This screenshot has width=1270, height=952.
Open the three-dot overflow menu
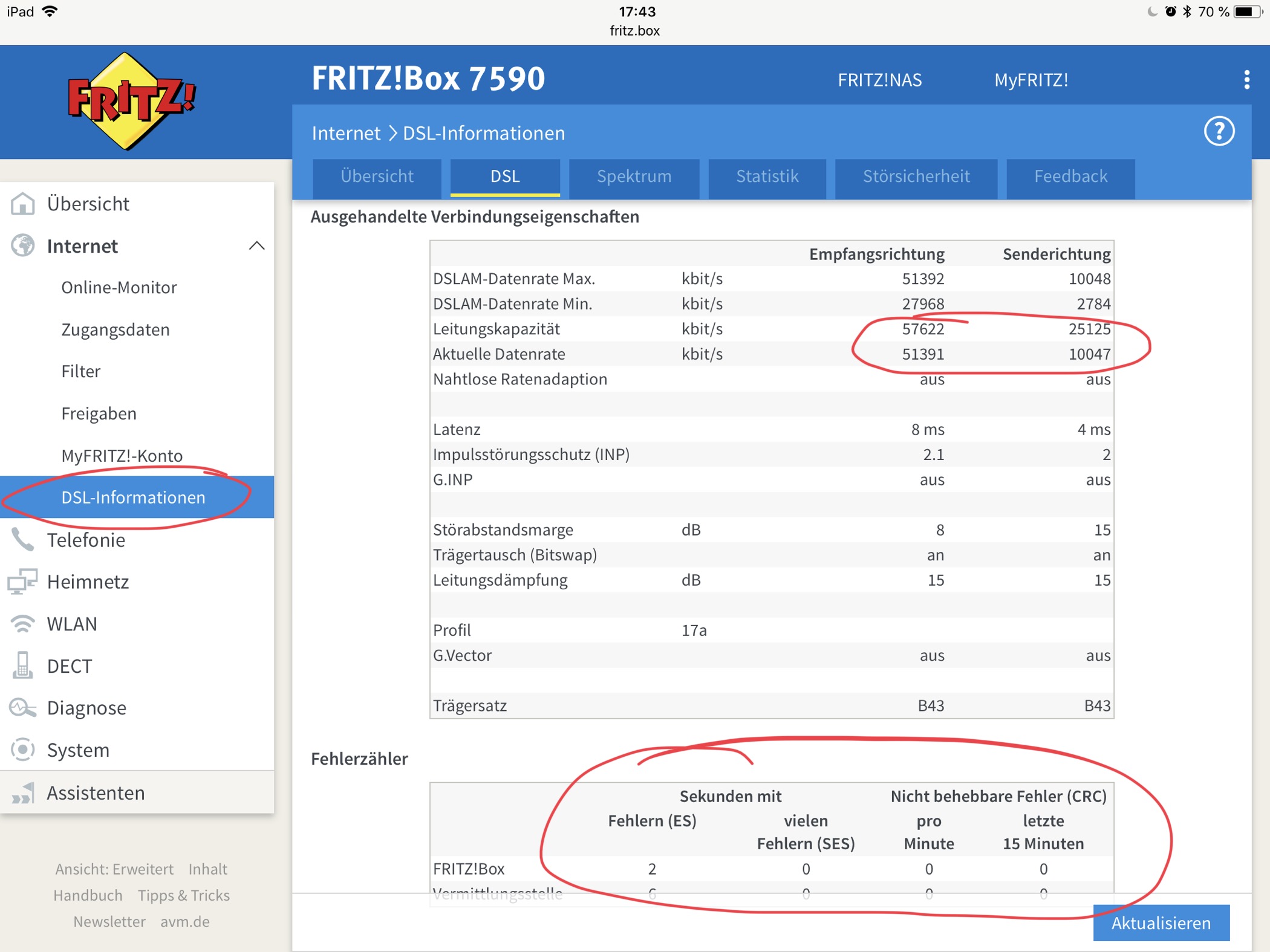tap(1246, 79)
